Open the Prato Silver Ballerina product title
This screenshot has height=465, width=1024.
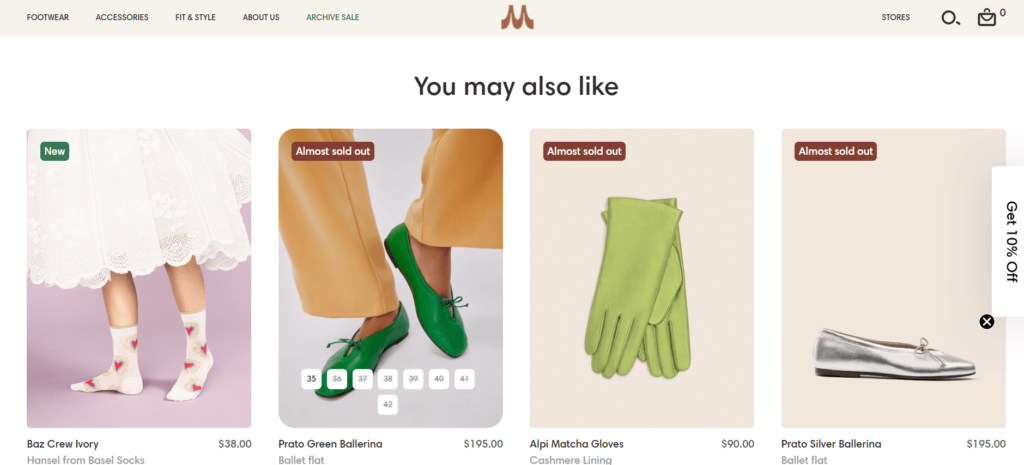tap(831, 444)
